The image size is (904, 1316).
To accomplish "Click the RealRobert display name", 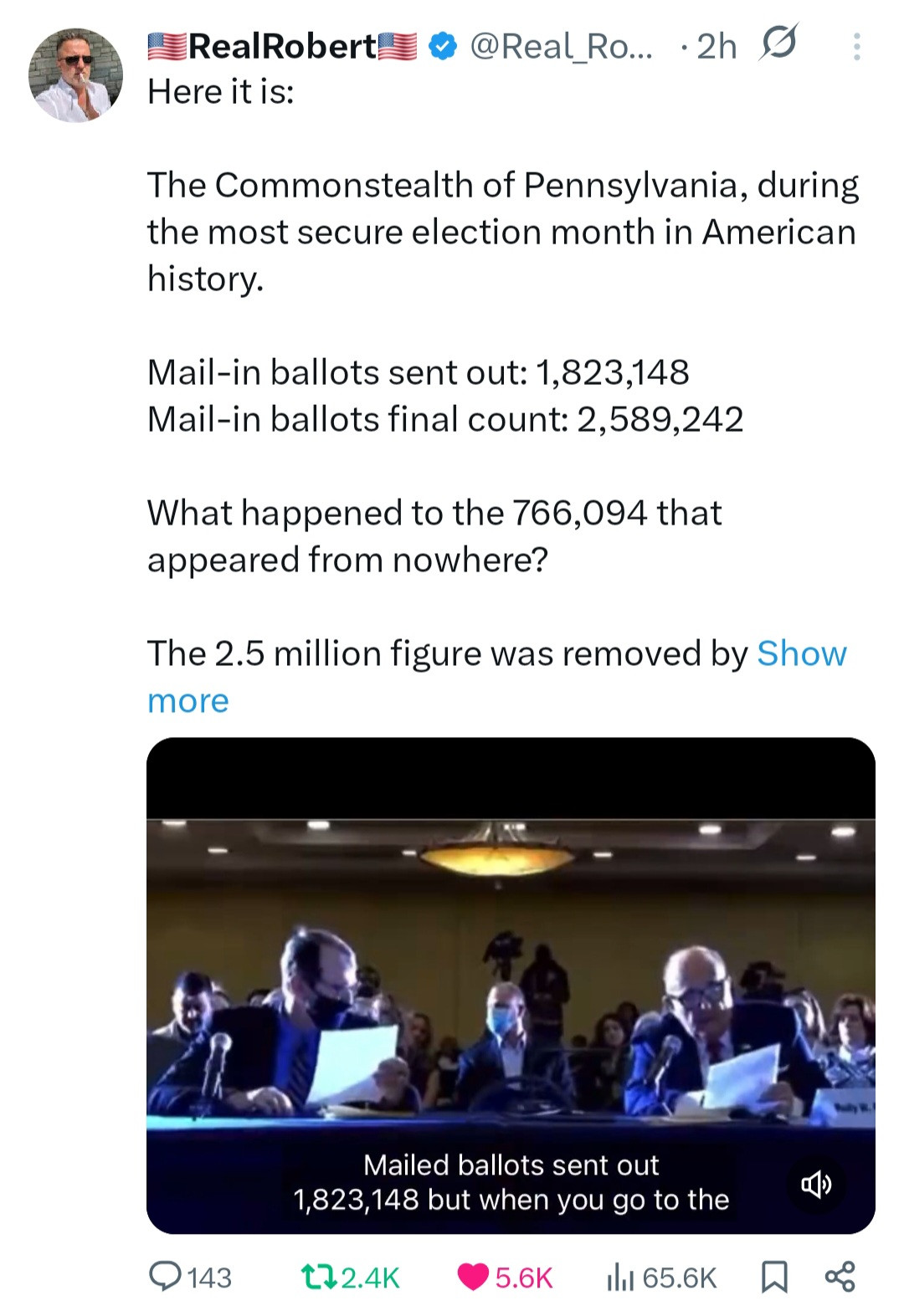I will pos(282,46).
